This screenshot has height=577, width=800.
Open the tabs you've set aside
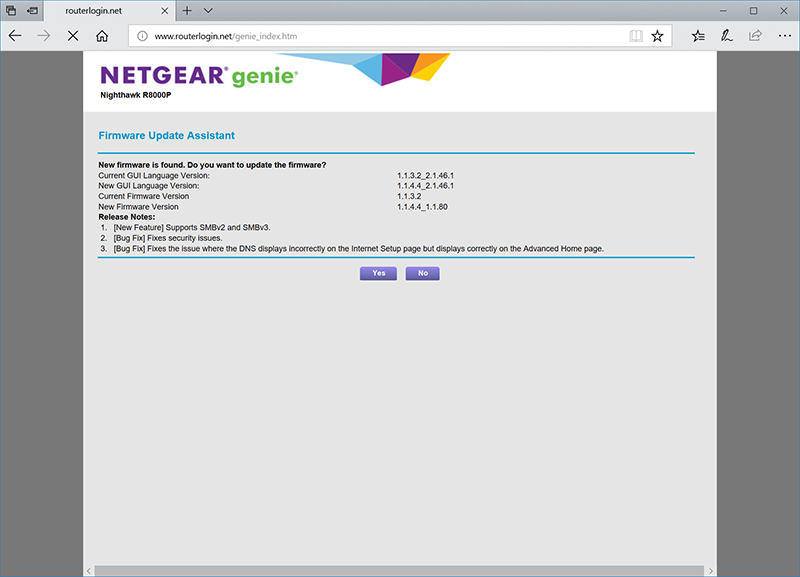[11, 10]
